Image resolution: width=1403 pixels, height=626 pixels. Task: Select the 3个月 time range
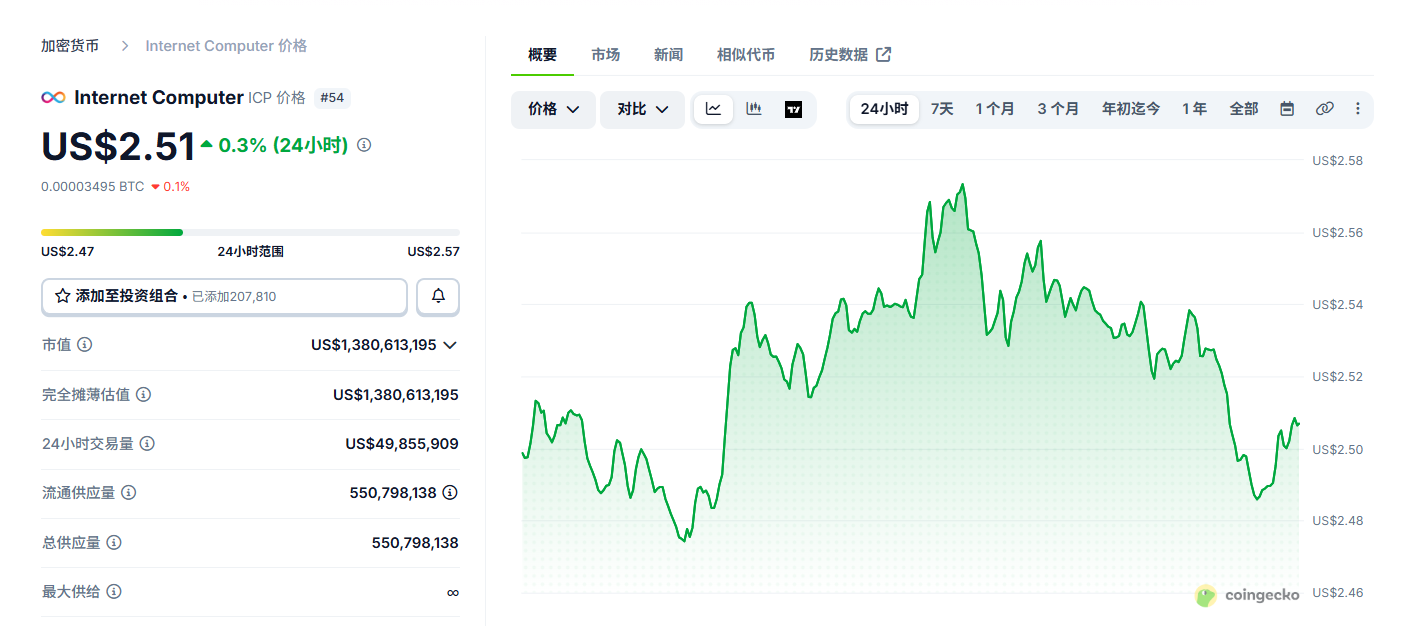tap(1058, 109)
